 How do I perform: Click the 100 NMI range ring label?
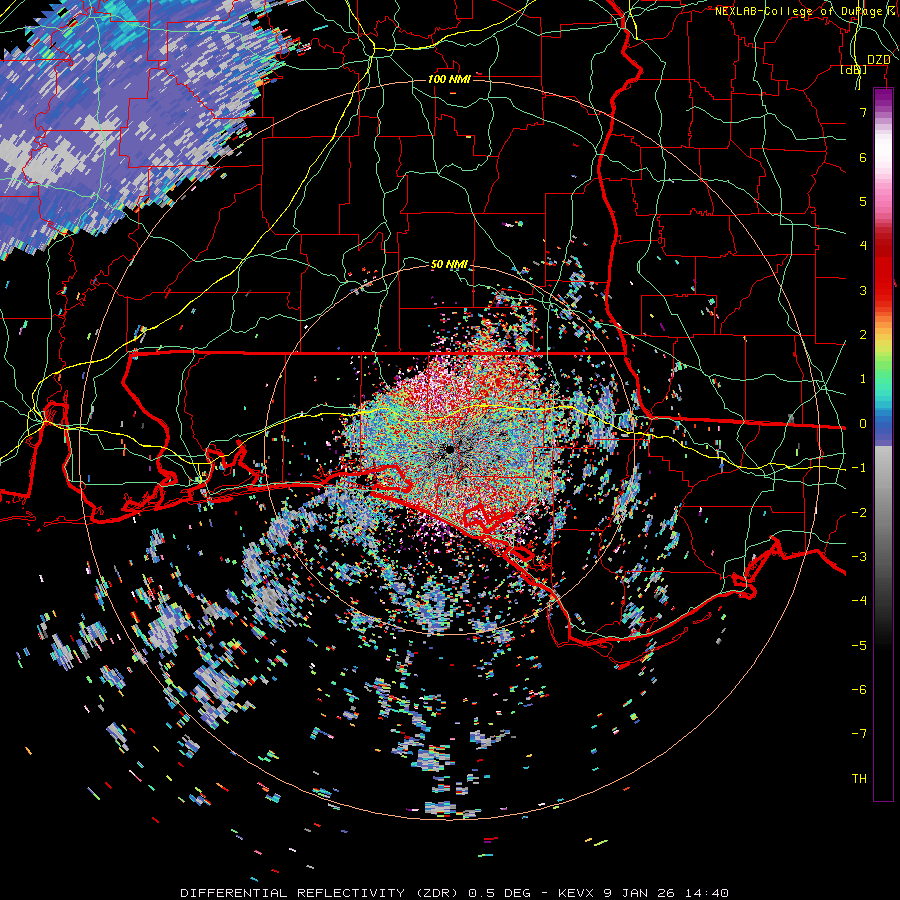pyautogui.click(x=449, y=79)
